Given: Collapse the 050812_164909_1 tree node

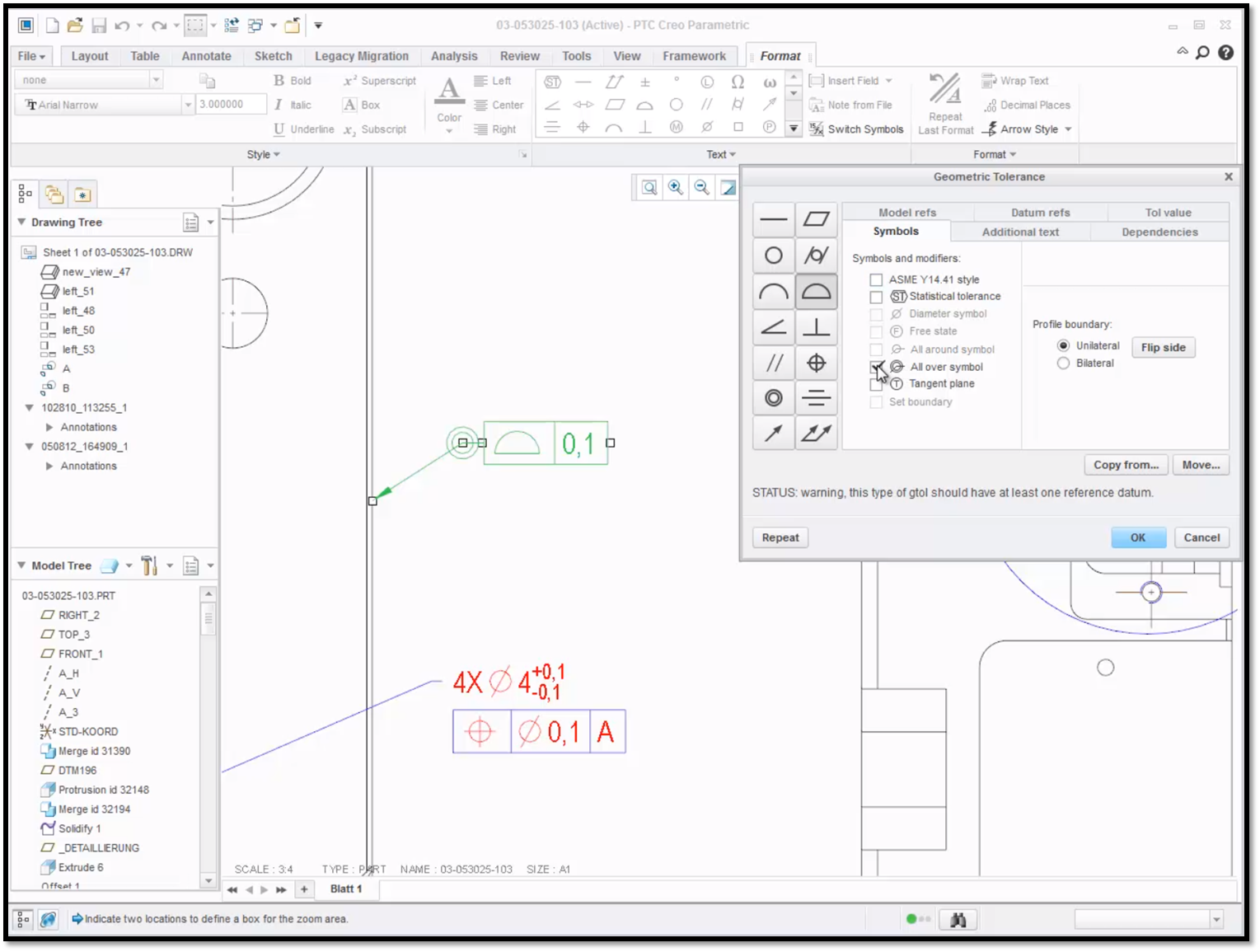Looking at the screenshot, I should click(30, 447).
